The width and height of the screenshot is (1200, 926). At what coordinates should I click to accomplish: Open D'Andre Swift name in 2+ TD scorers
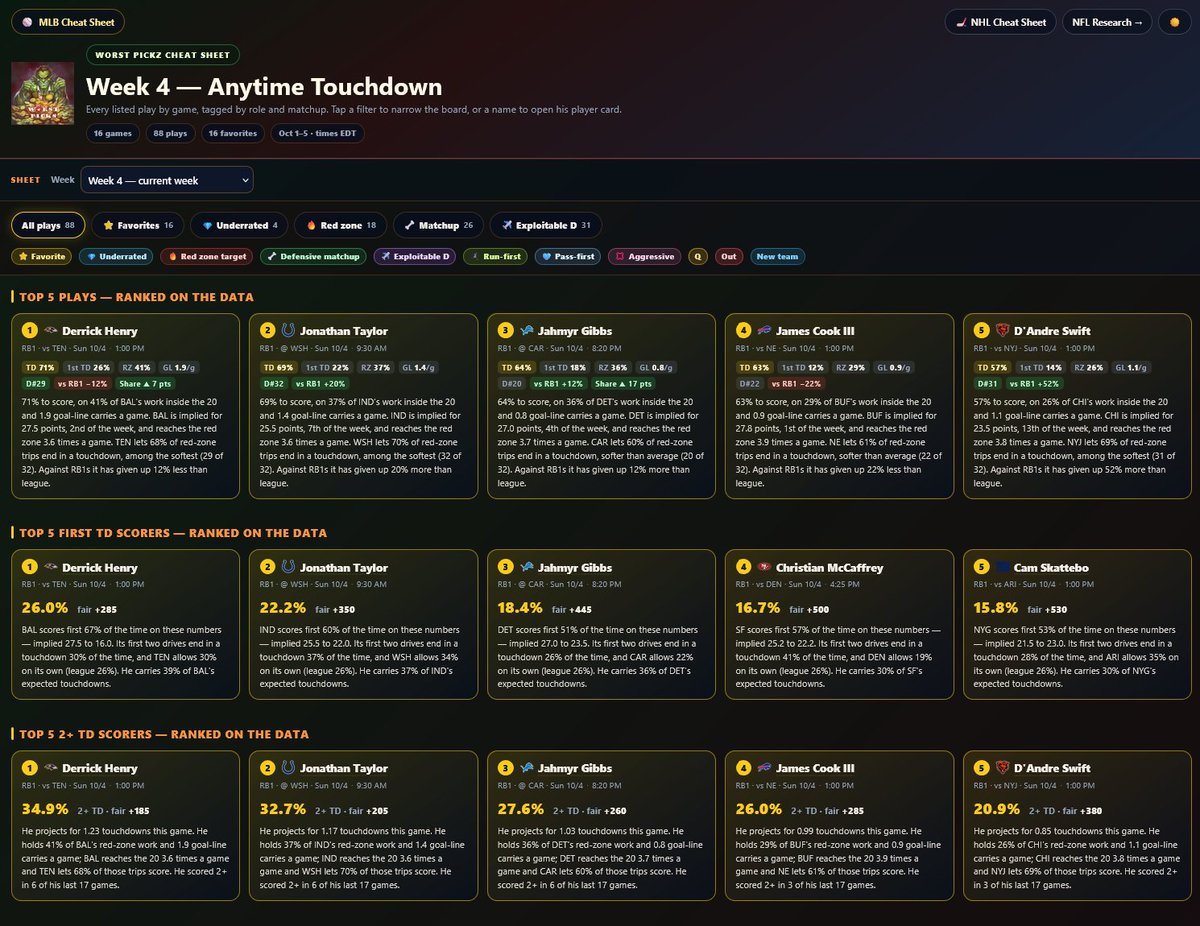(1054, 768)
